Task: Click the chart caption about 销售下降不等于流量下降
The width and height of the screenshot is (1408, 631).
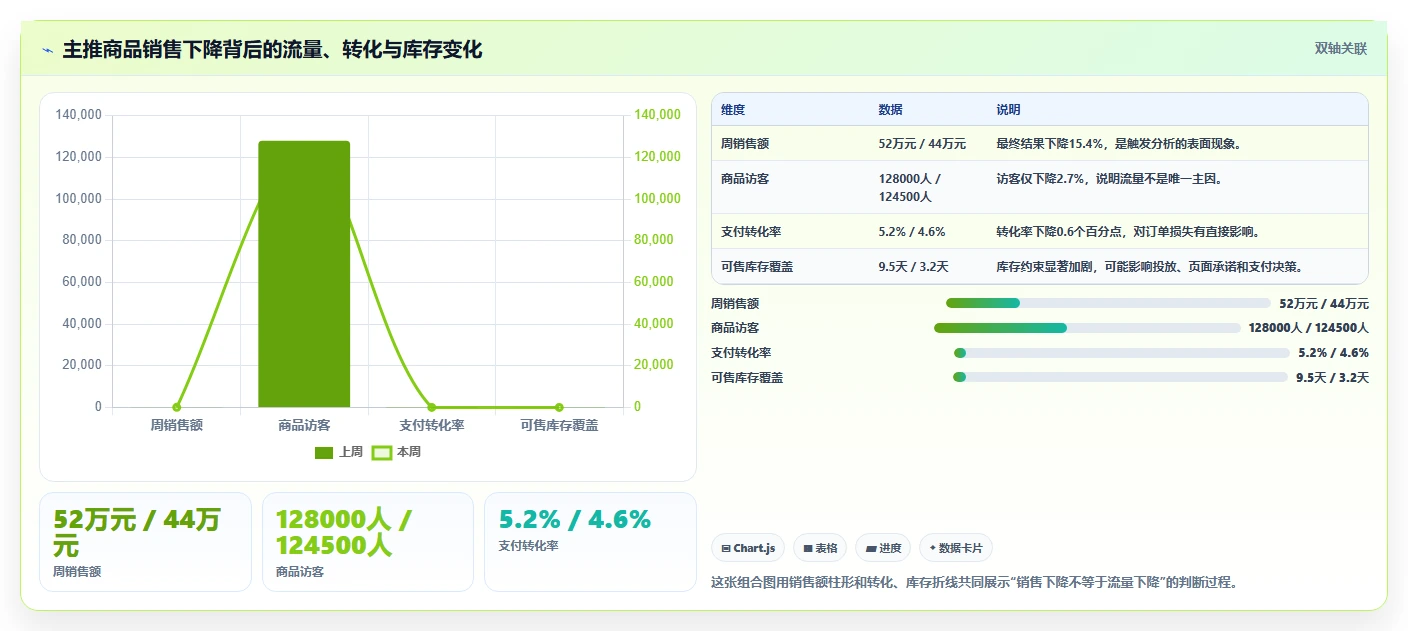Action: click(x=974, y=582)
